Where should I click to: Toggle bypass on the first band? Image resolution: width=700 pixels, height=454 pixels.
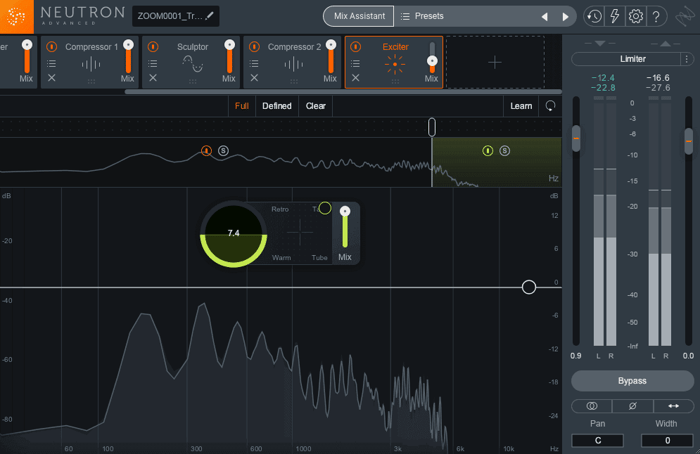coord(206,150)
